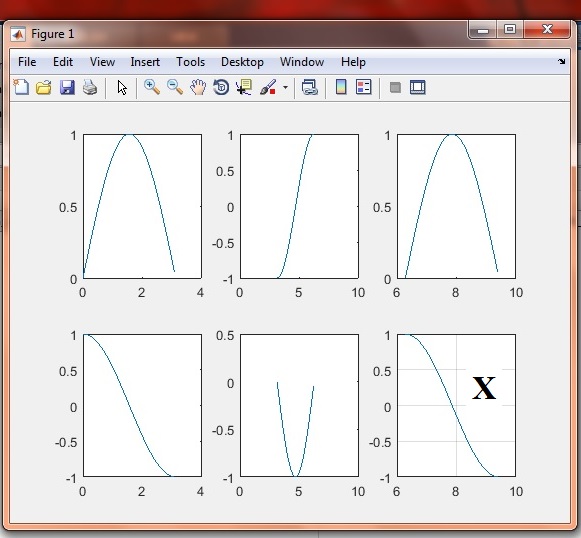Toggle the Insert Legend button

(x=363, y=87)
